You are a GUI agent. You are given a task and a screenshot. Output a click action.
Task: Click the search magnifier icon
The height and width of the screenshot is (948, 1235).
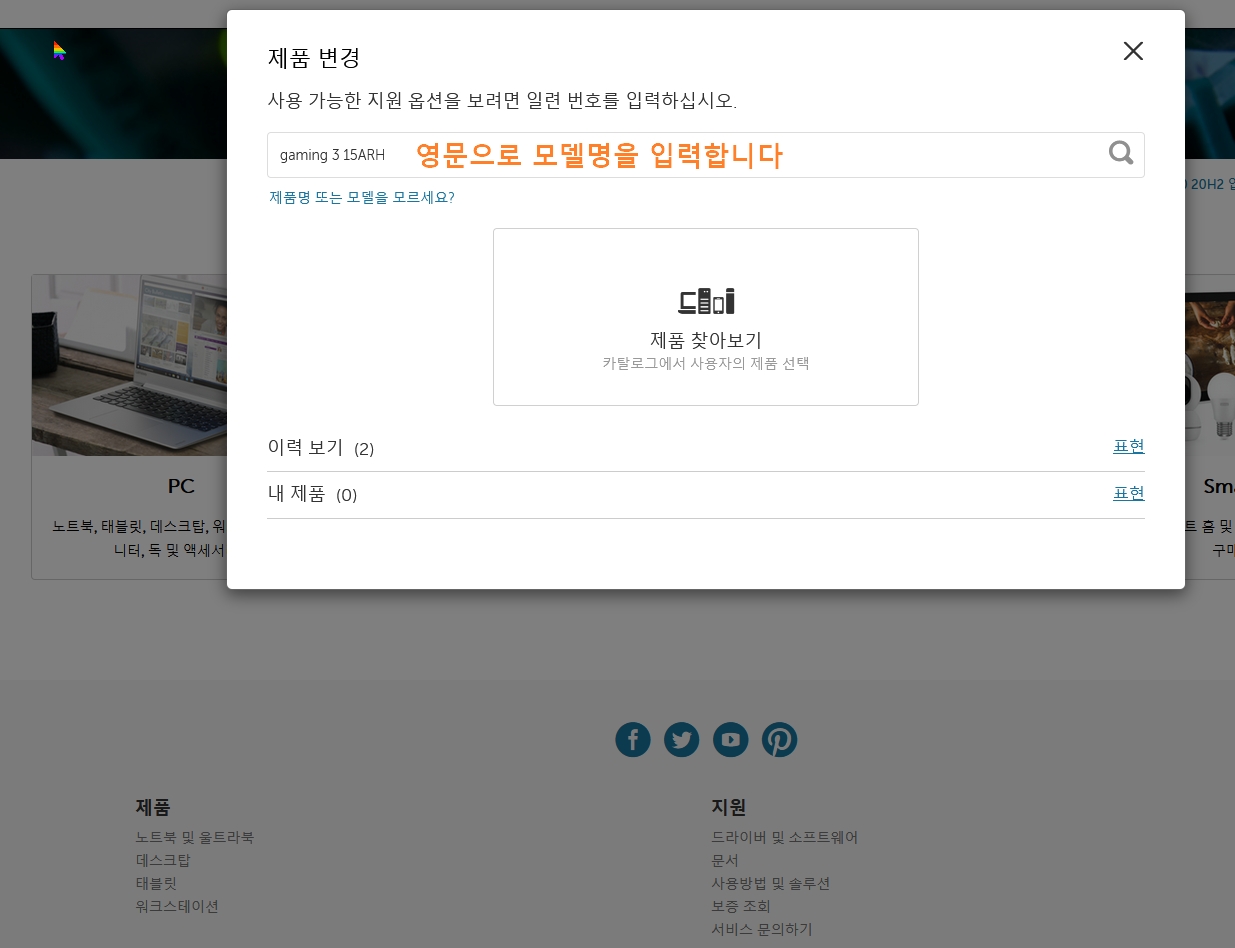tap(1120, 153)
